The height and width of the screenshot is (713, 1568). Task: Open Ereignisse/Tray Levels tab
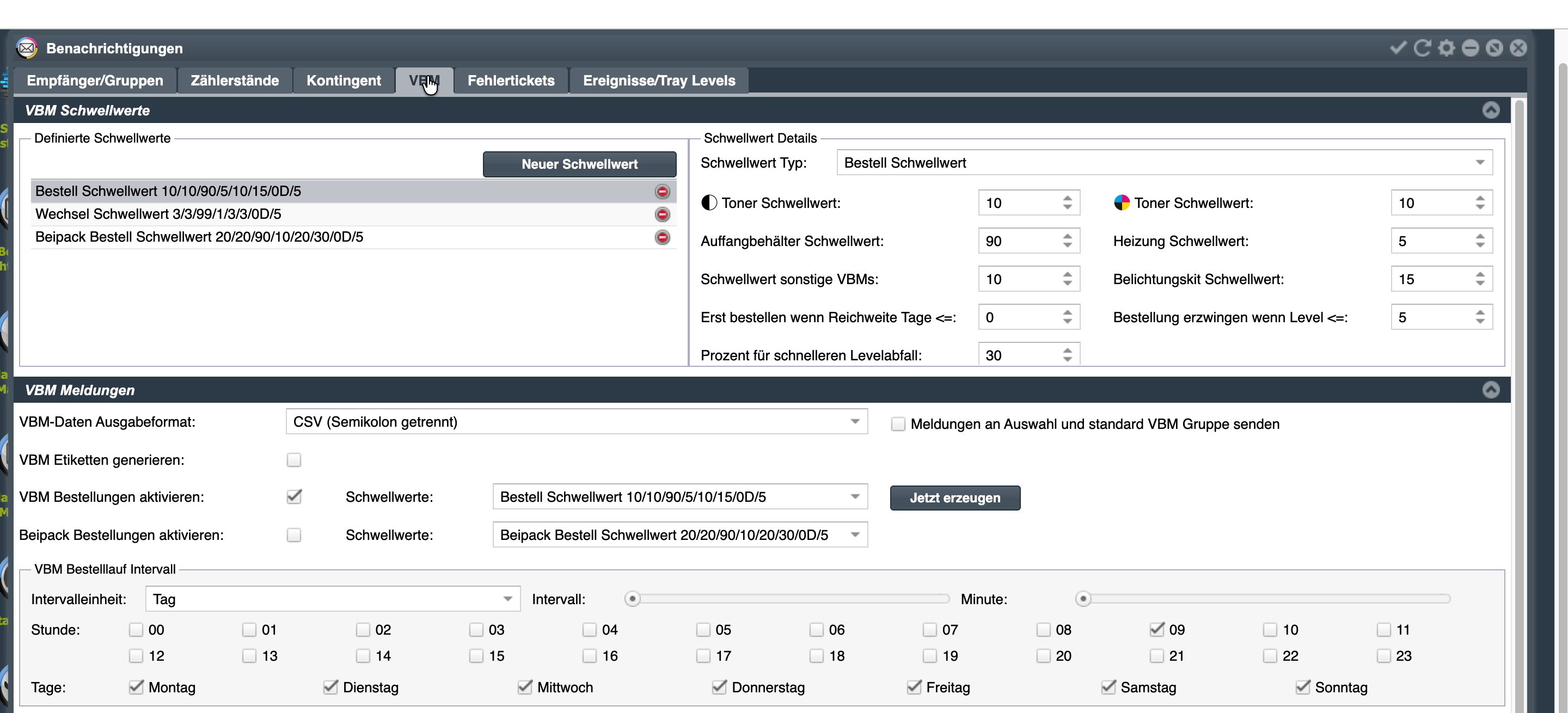click(x=659, y=81)
